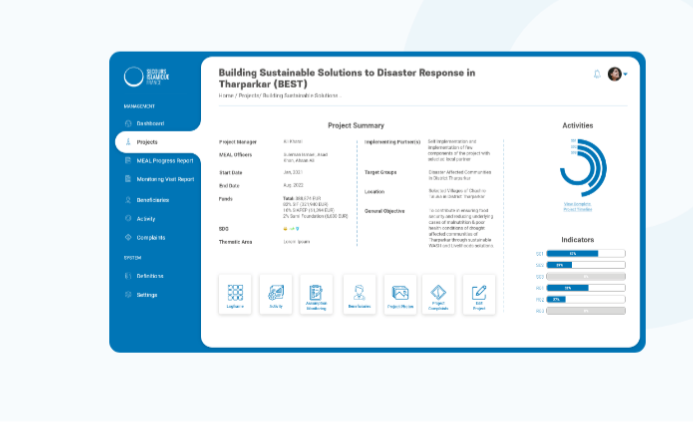
Task: Open the Project Complaints tile
Action: (440, 295)
